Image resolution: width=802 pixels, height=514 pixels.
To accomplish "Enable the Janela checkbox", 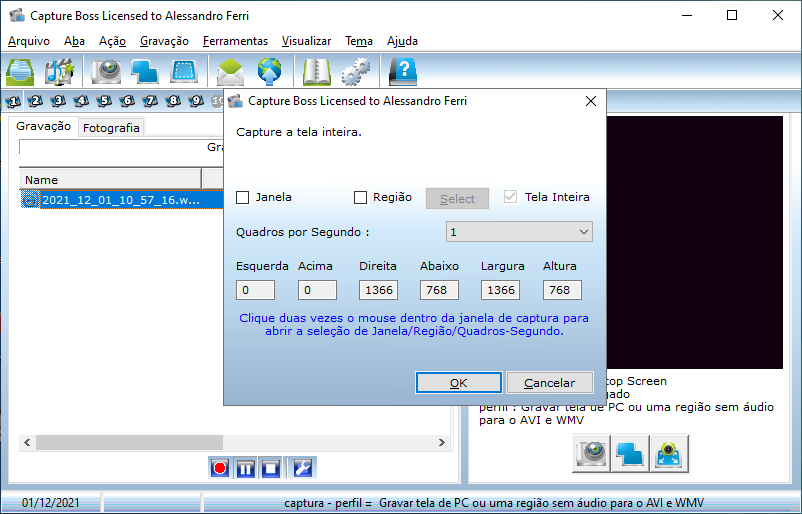I will (x=242, y=197).
